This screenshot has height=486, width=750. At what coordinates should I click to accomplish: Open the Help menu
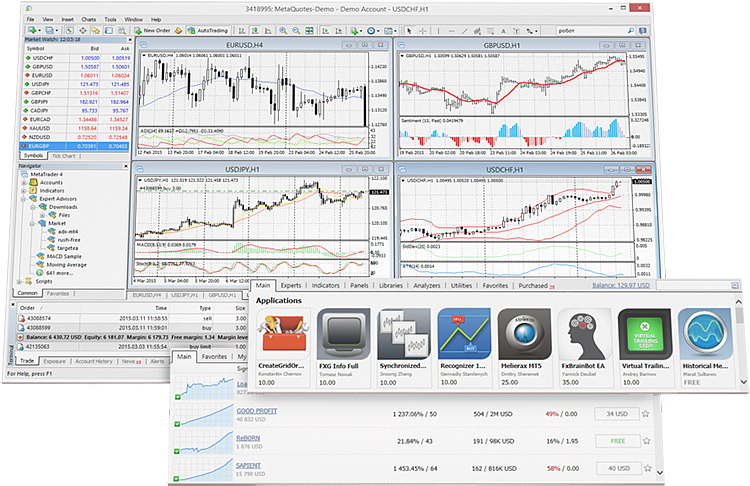coord(156,19)
